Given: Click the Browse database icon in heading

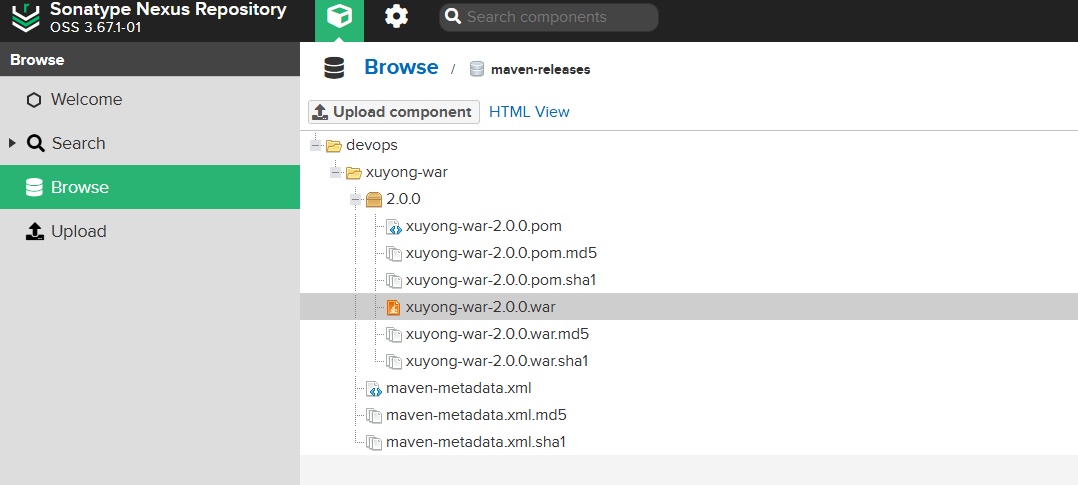Looking at the screenshot, I should tap(334, 68).
